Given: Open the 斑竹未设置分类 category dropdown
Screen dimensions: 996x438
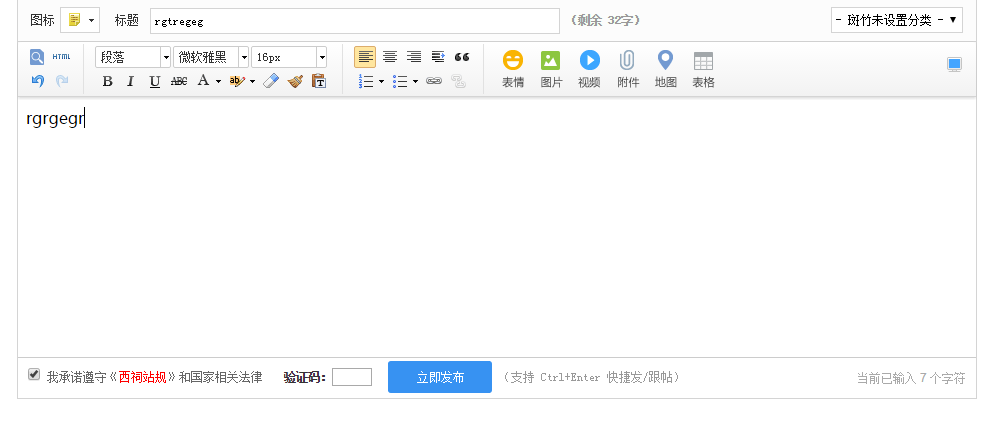Looking at the screenshot, I should (896, 20).
